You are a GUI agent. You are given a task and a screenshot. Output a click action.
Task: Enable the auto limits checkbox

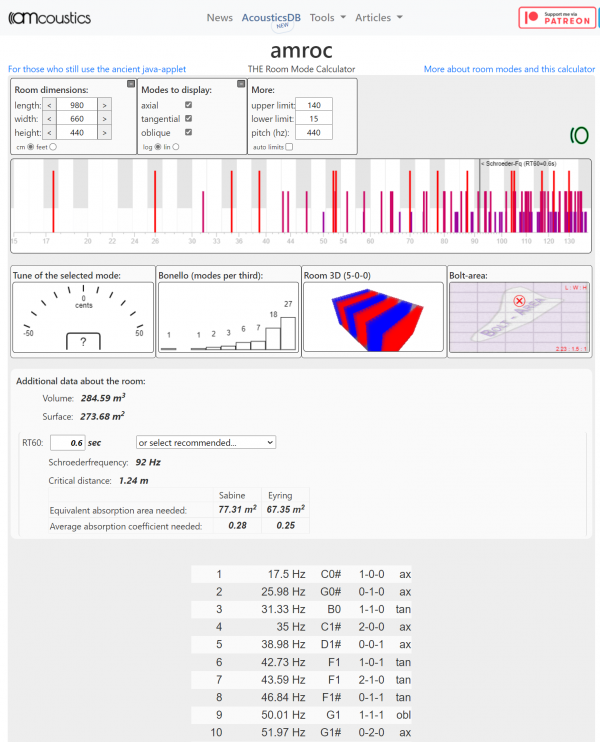(x=289, y=147)
